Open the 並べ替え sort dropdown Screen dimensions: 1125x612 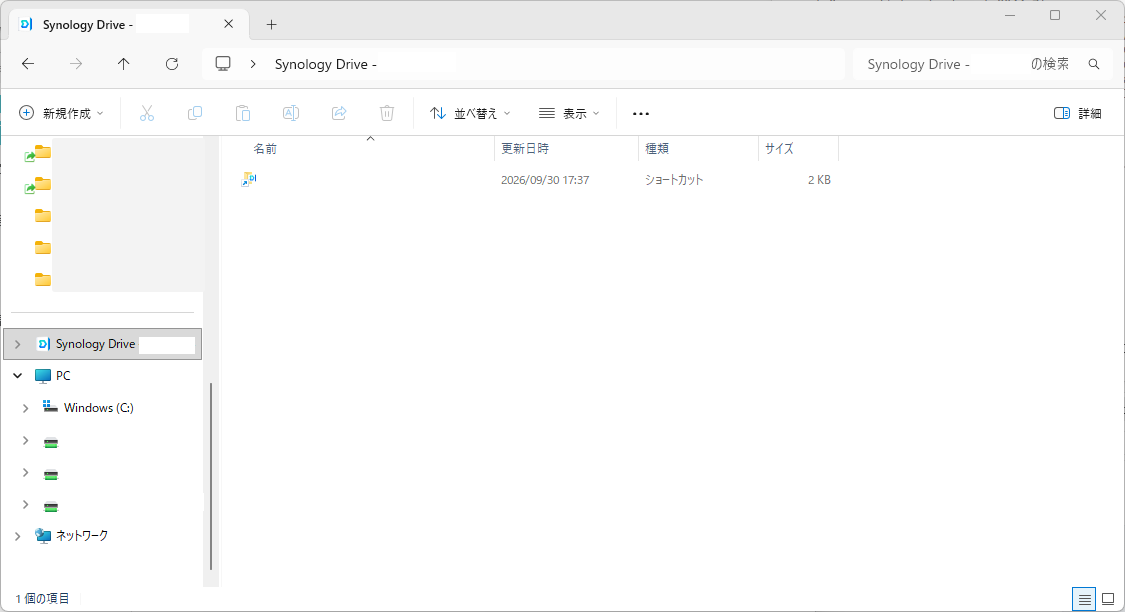coord(471,113)
